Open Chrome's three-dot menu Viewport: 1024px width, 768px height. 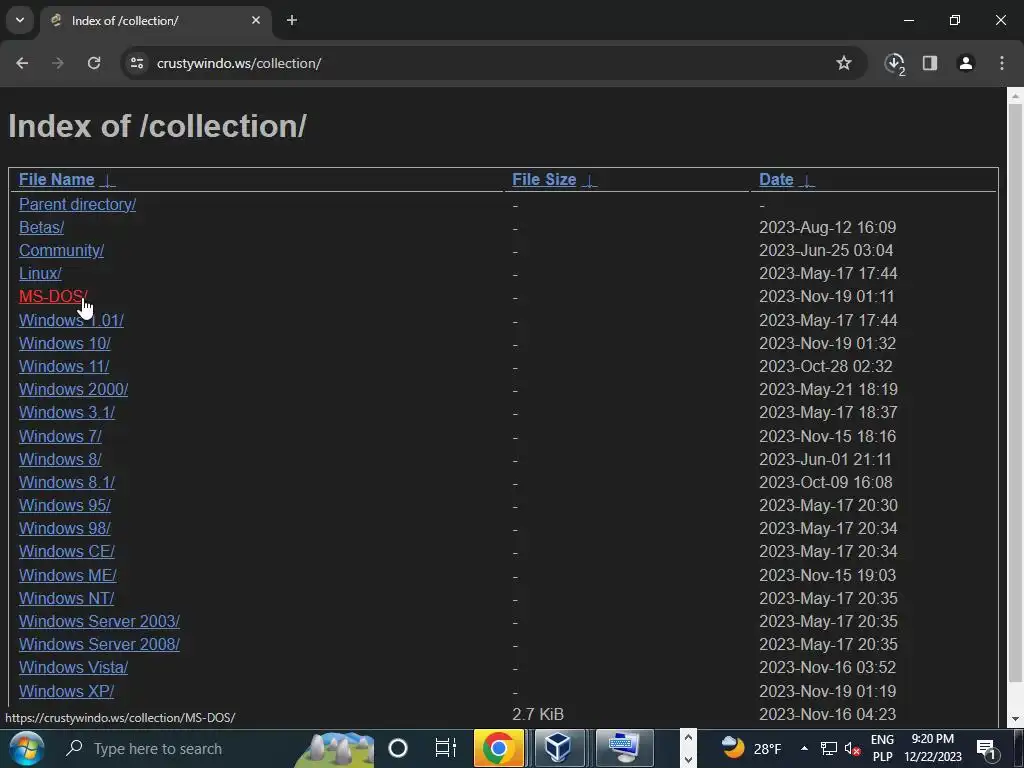point(1002,63)
